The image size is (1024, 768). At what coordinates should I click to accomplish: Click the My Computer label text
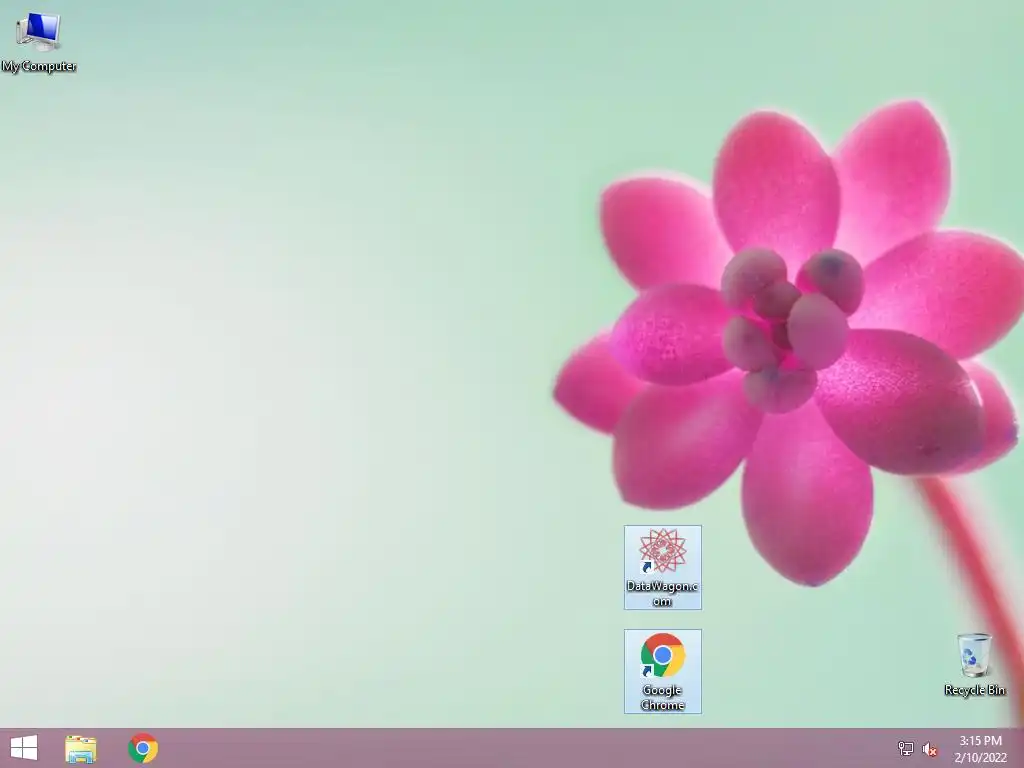(x=39, y=66)
